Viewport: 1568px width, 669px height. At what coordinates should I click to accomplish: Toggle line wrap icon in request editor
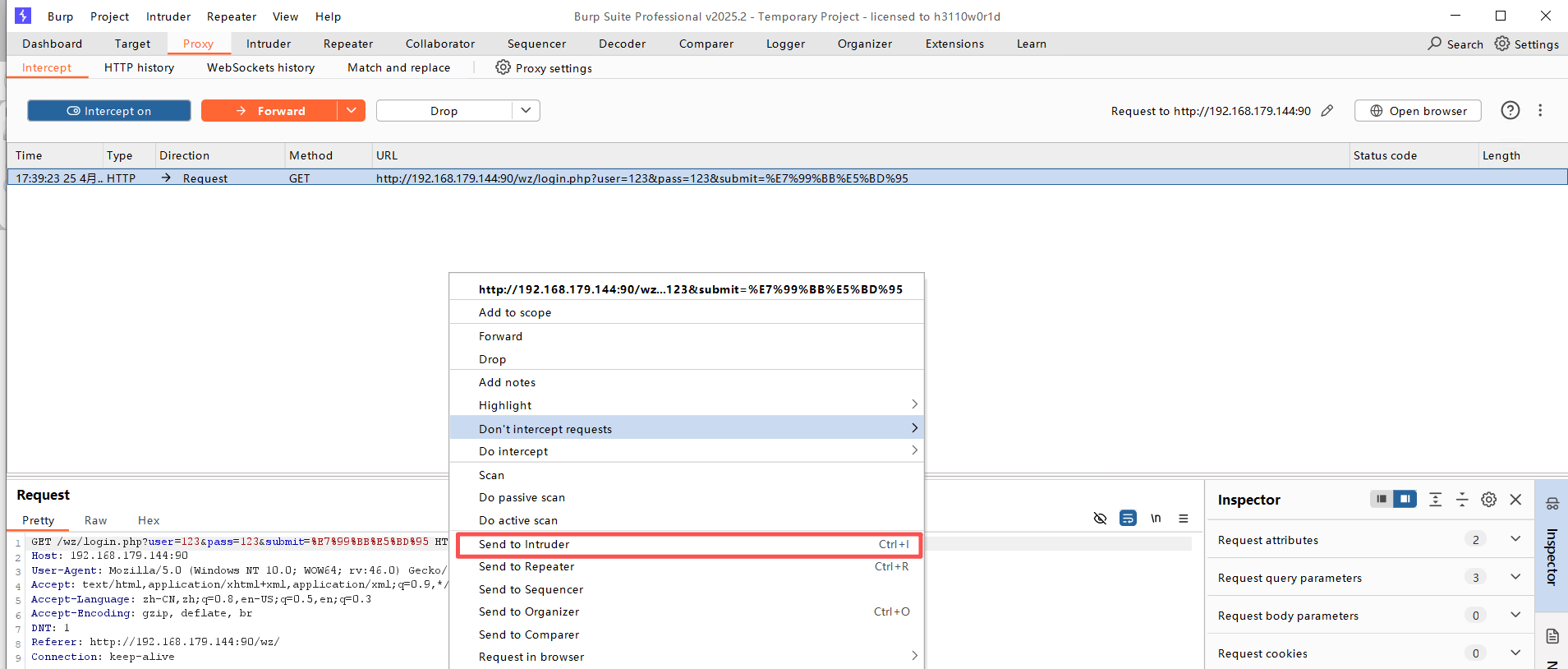click(1128, 518)
